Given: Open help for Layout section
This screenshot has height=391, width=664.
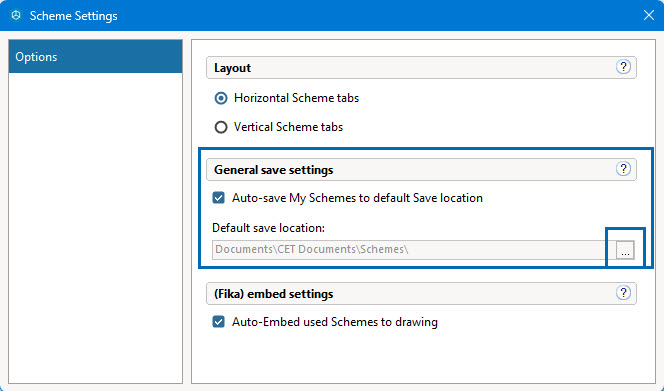Looking at the screenshot, I should click(623, 67).
